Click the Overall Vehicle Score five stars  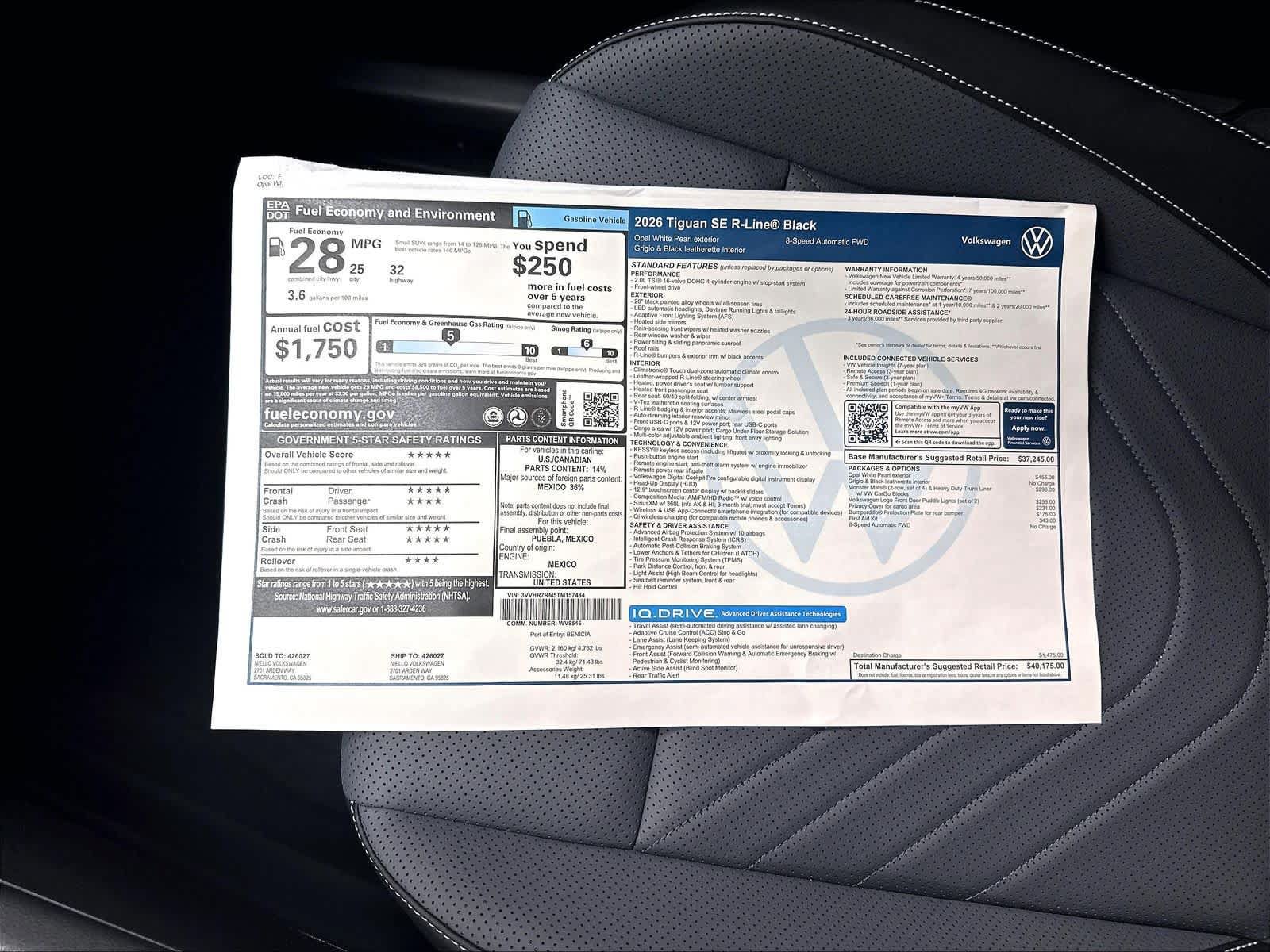(x=429, y=455)
